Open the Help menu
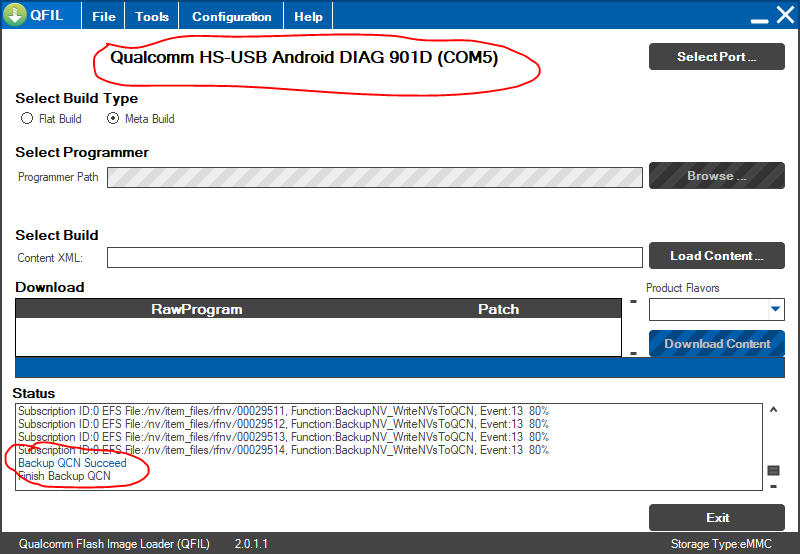Image resolution: width=800 pixels, height=554 pixels. 308,16
